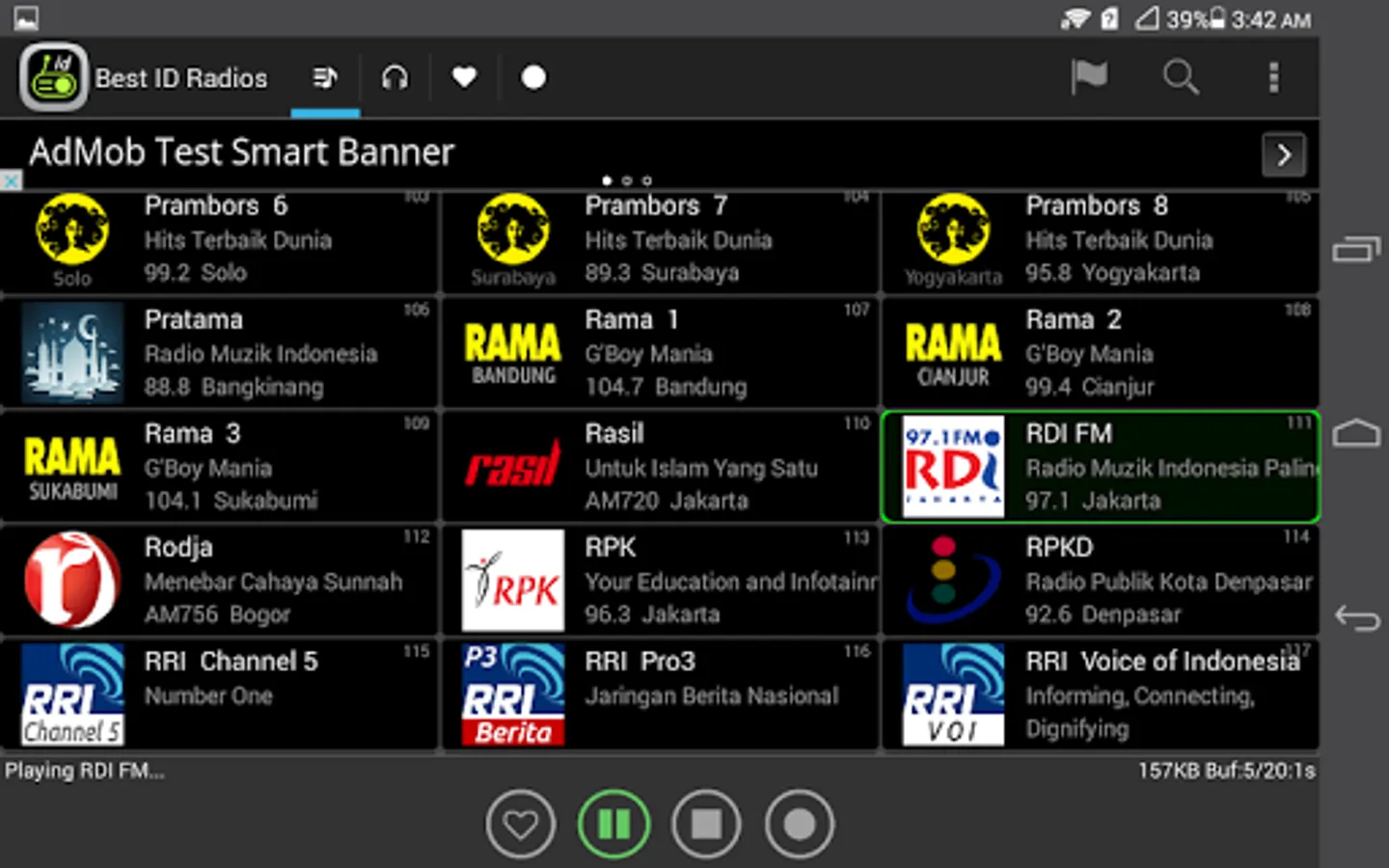1389x868 pixels.
Task: Tap the RDI 97.1 FM logo
Action: point(953,467)
